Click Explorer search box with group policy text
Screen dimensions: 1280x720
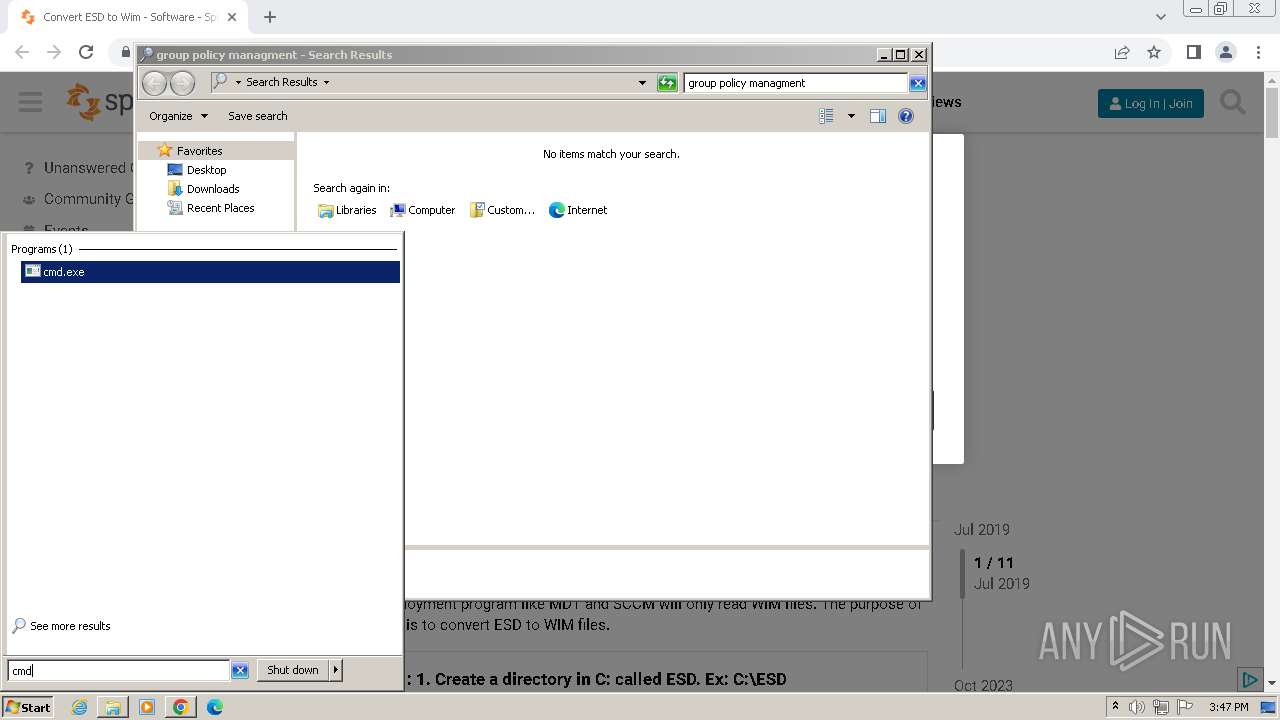click(796, 83)
